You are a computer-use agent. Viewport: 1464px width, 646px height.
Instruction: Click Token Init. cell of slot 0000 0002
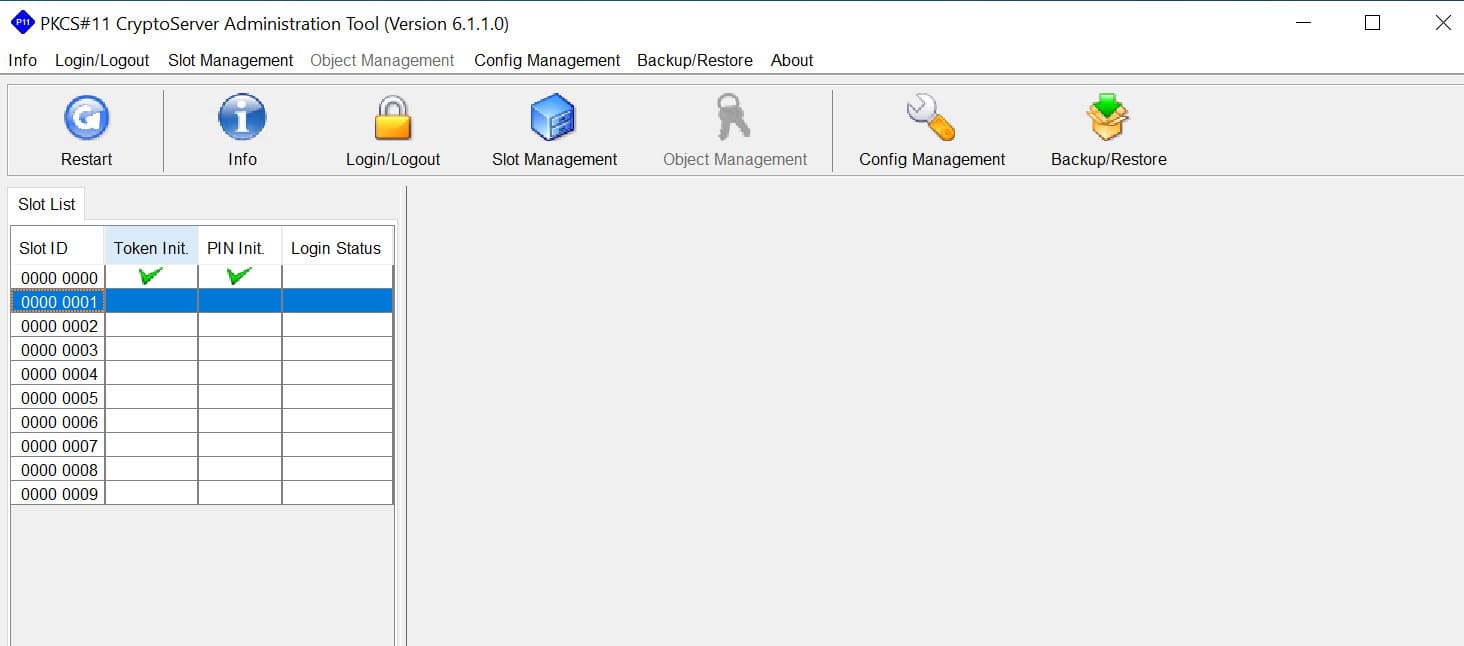151,325
